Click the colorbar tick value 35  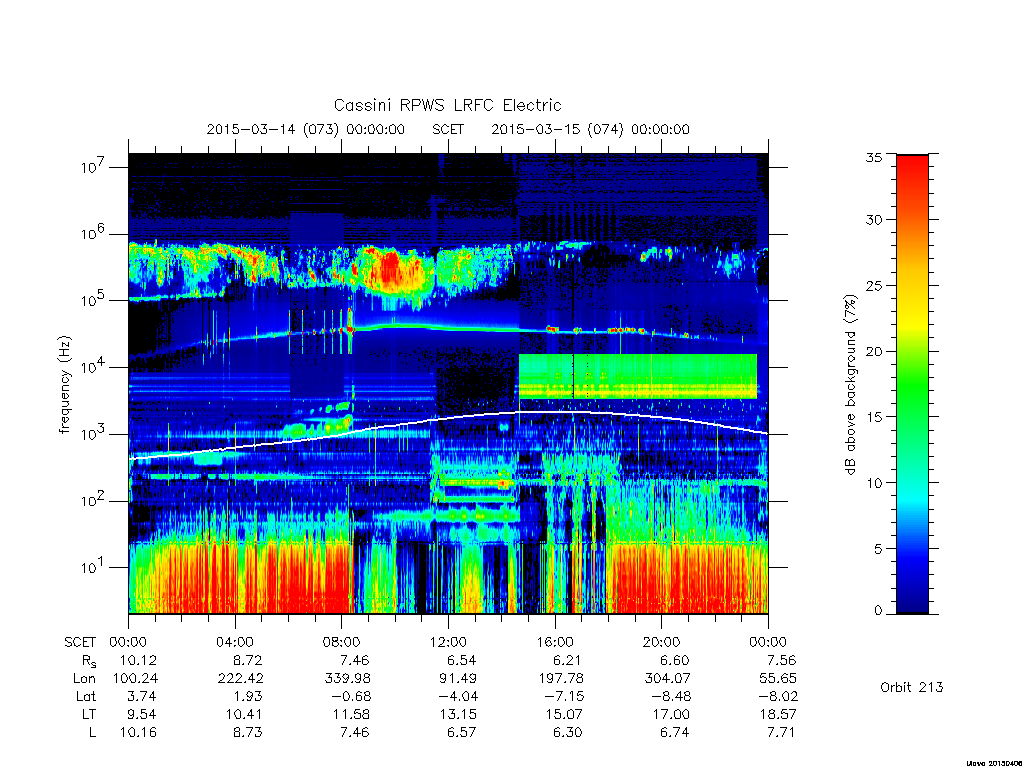coord(874,157)
